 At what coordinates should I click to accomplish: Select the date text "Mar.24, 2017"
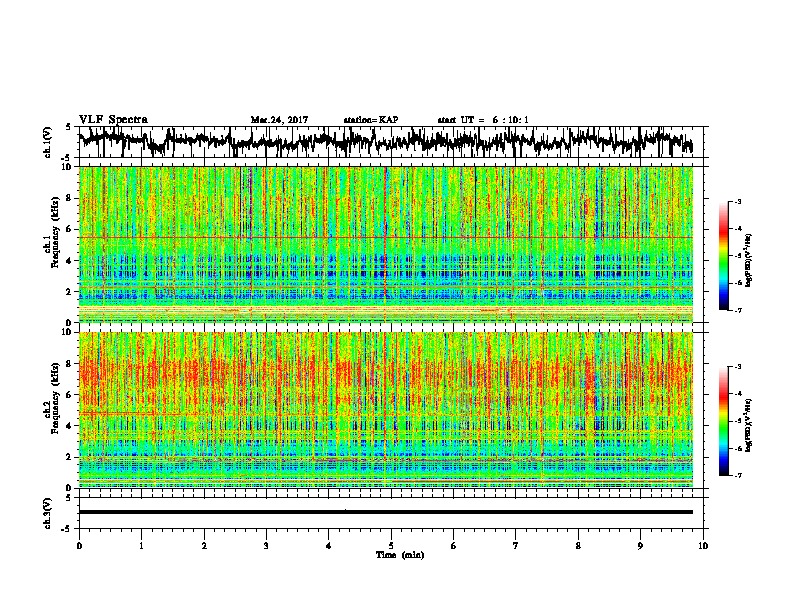pyautogui.click(x=279, y=120)
